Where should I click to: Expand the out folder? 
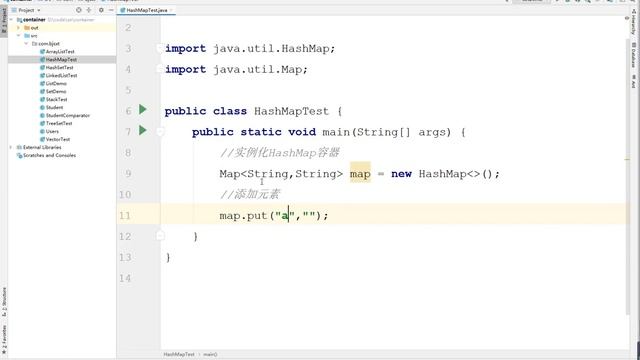(18, 28)
